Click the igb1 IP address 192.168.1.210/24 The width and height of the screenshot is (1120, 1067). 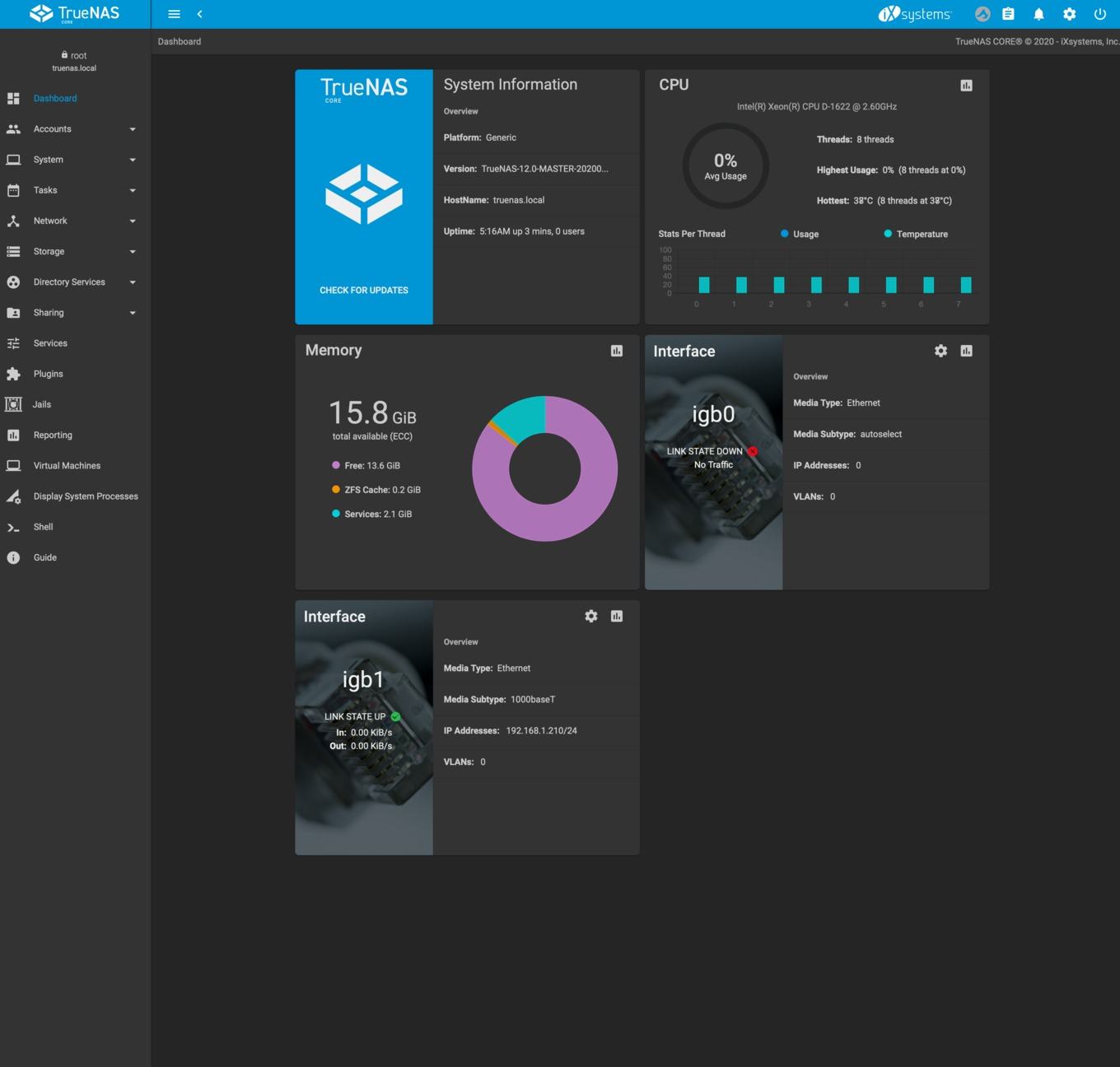coord(541,730)
